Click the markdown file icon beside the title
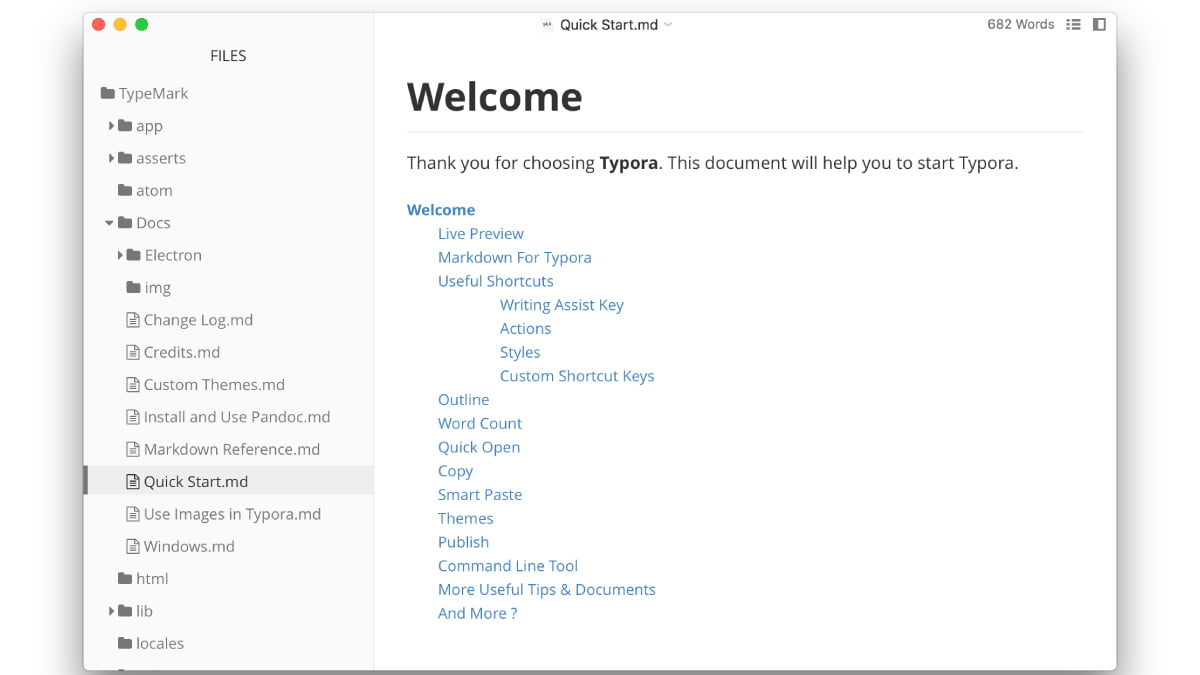 click(x=547, y=25)
